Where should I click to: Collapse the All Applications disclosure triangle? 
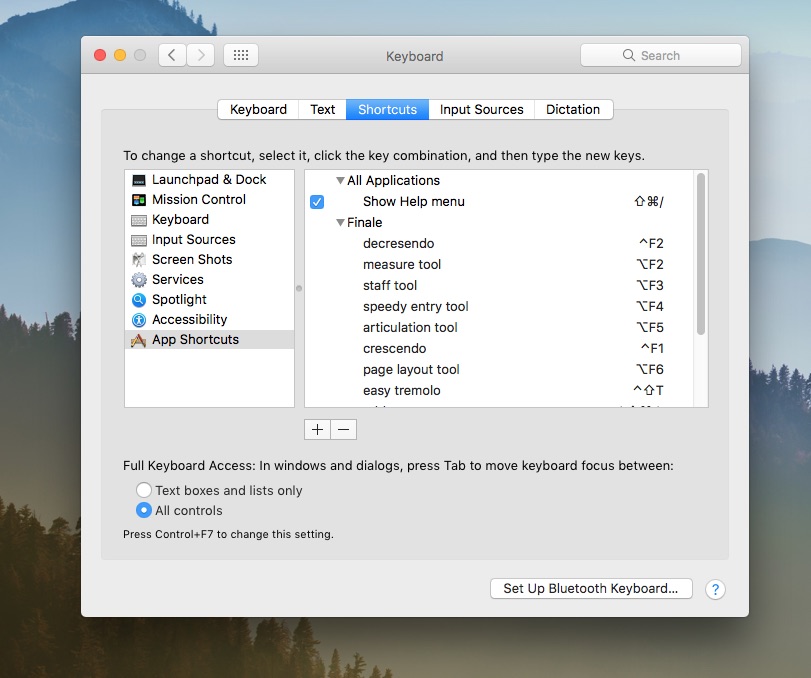point(340,181)
